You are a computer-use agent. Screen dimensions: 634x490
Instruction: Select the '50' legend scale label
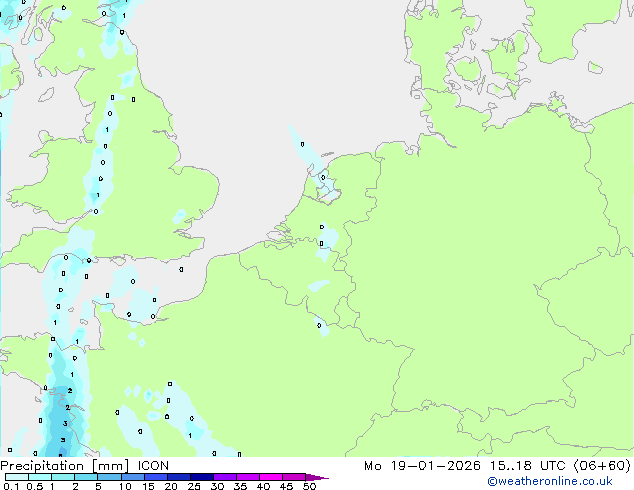(310, 486)
